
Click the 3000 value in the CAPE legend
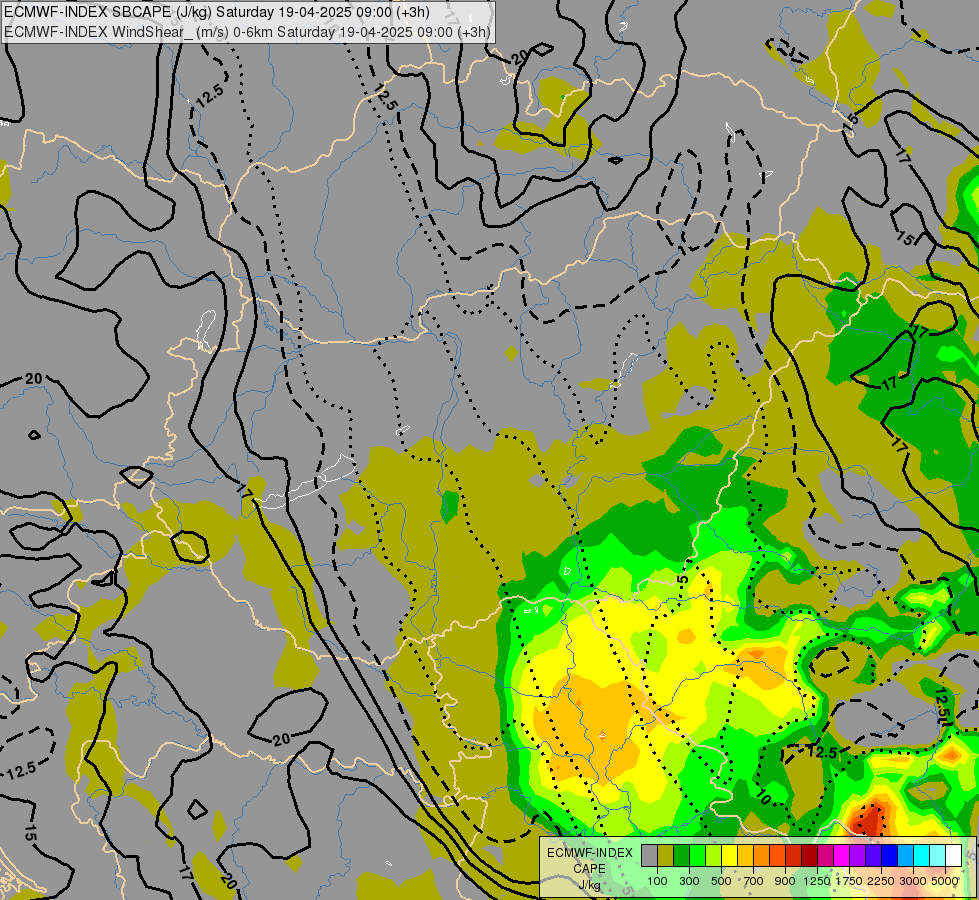[x=913, y=881]
